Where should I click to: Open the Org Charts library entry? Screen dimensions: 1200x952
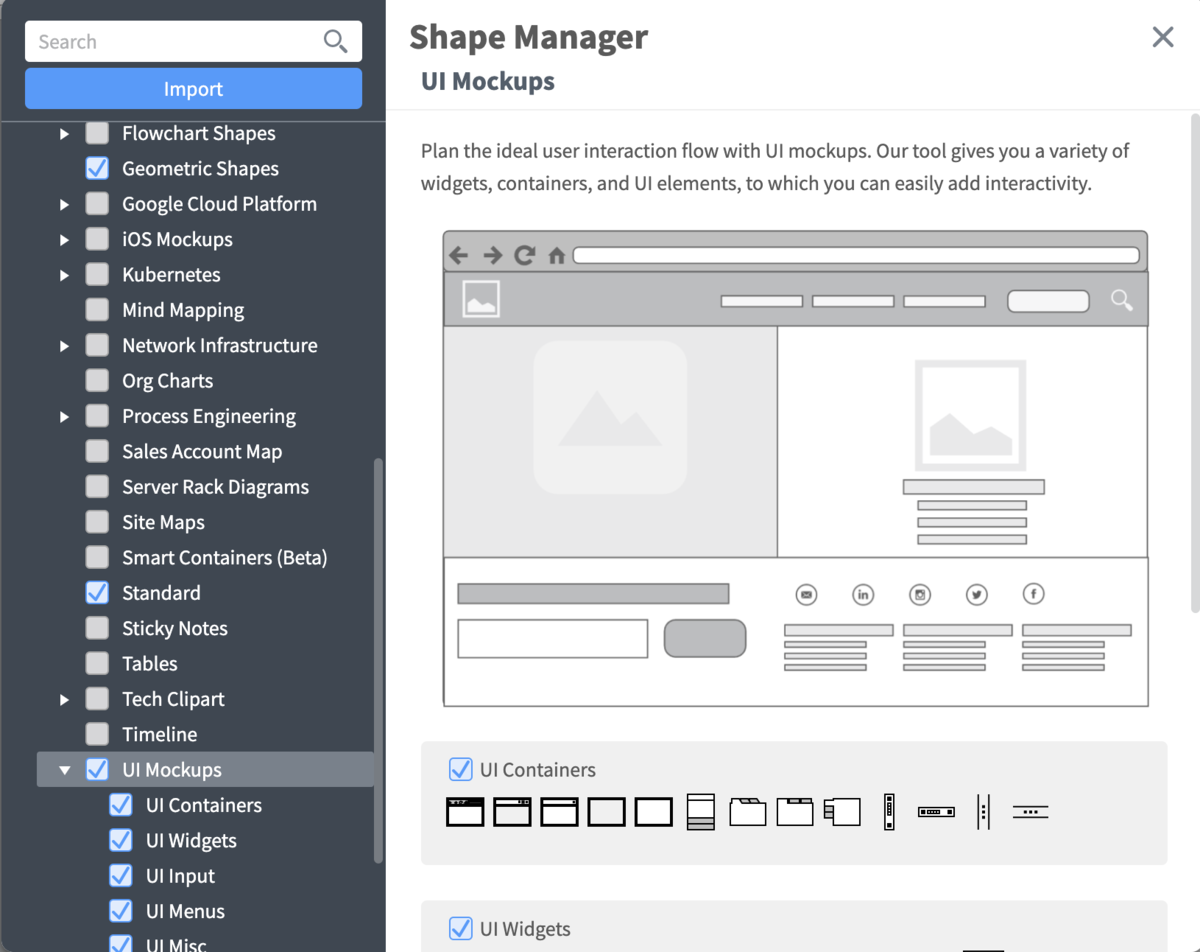tap(167, 381)
